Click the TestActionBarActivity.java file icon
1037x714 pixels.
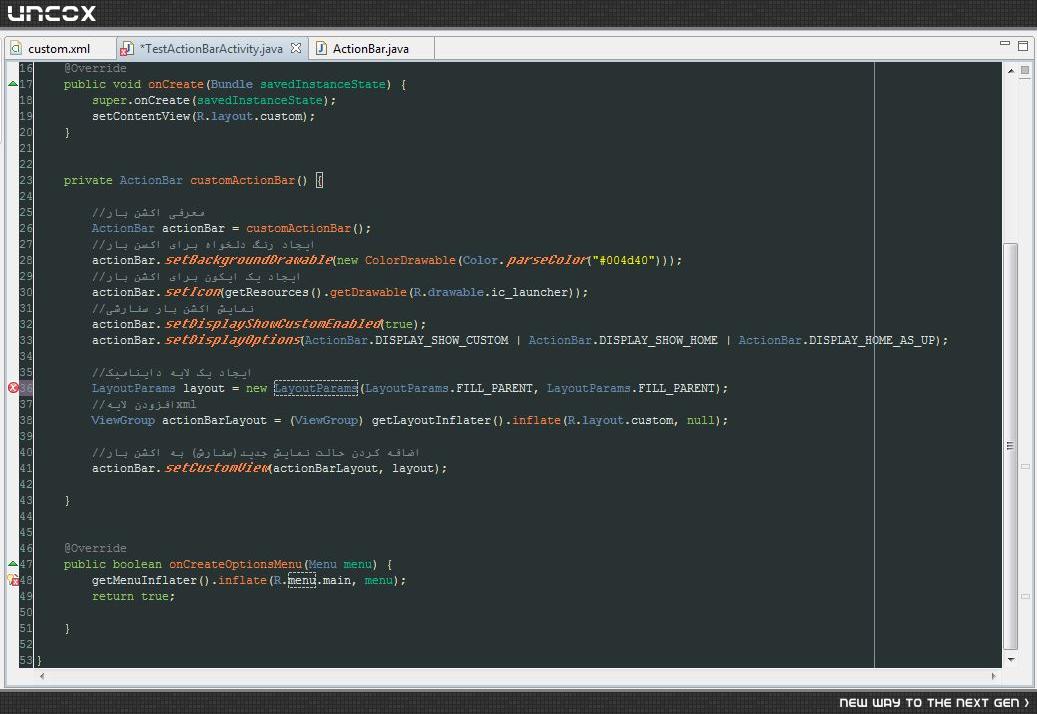[x=126, y=49]
